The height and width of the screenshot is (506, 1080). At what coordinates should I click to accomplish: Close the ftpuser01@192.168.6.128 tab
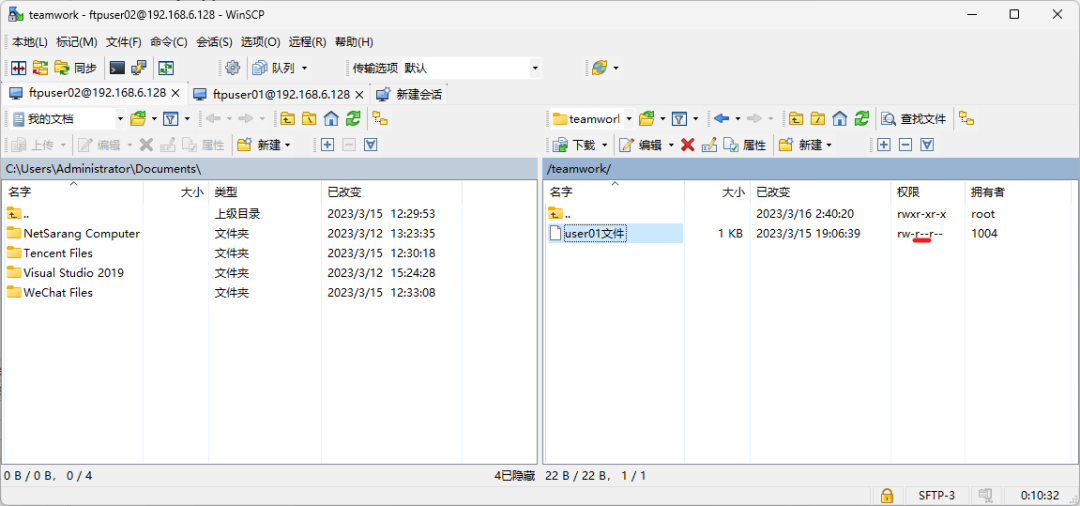pyautogui.click(x=359, y=94)
